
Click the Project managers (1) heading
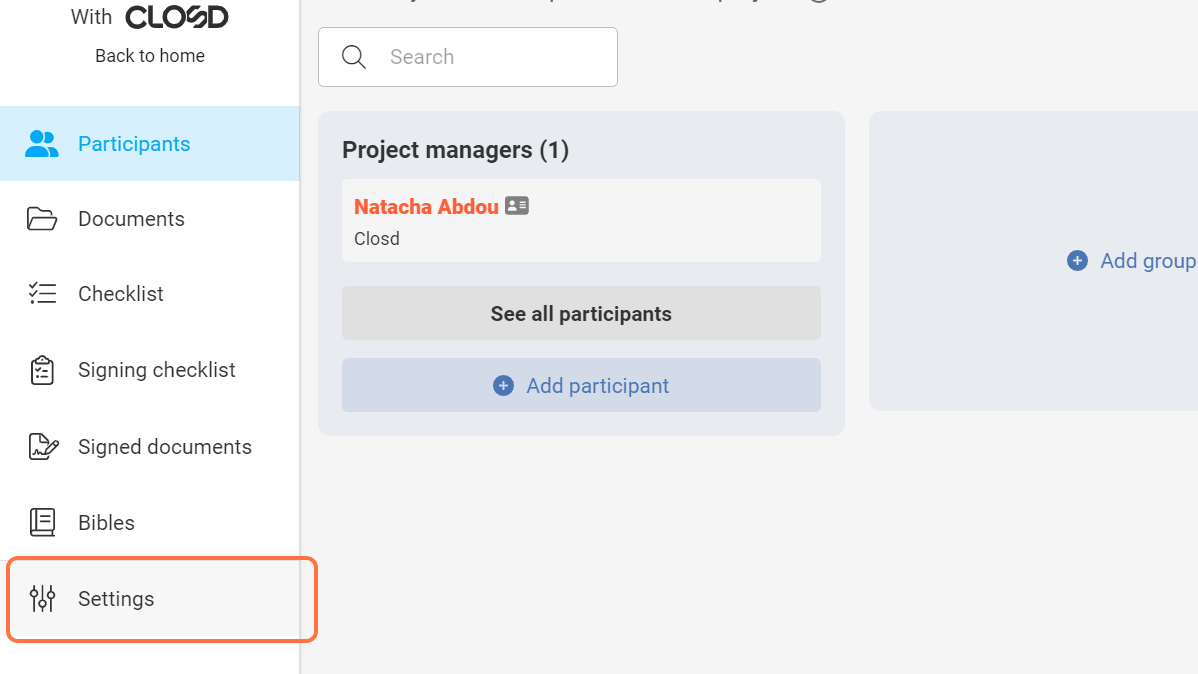(455, 150)
